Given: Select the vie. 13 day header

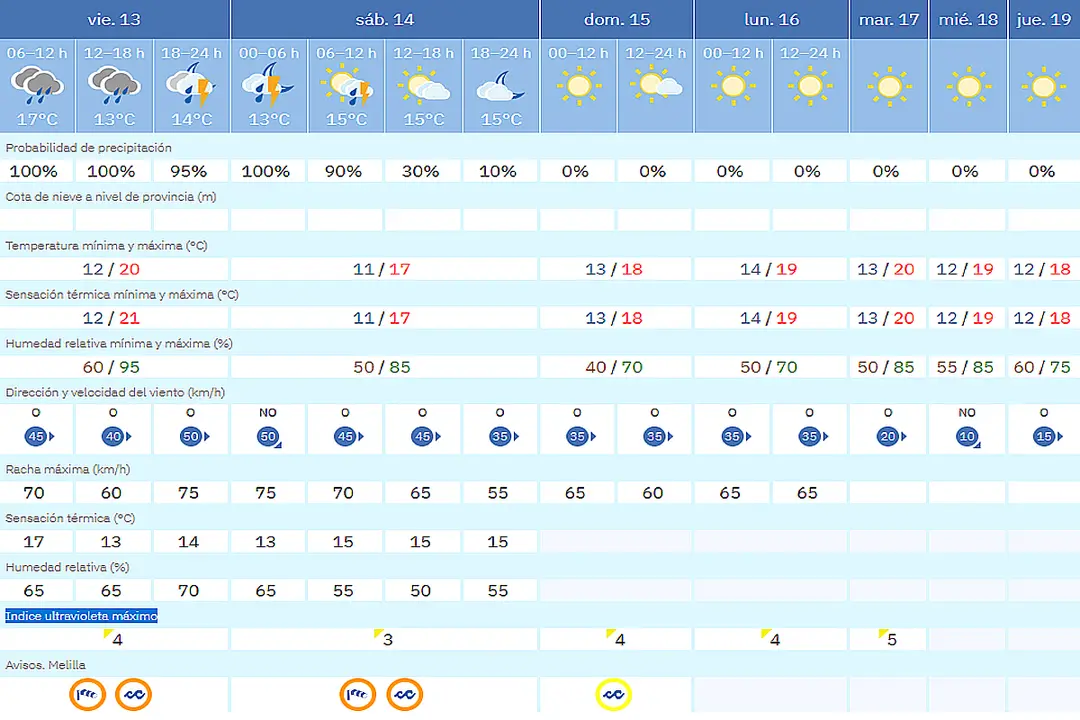Looking at the screenshot, I should point(114,19).
